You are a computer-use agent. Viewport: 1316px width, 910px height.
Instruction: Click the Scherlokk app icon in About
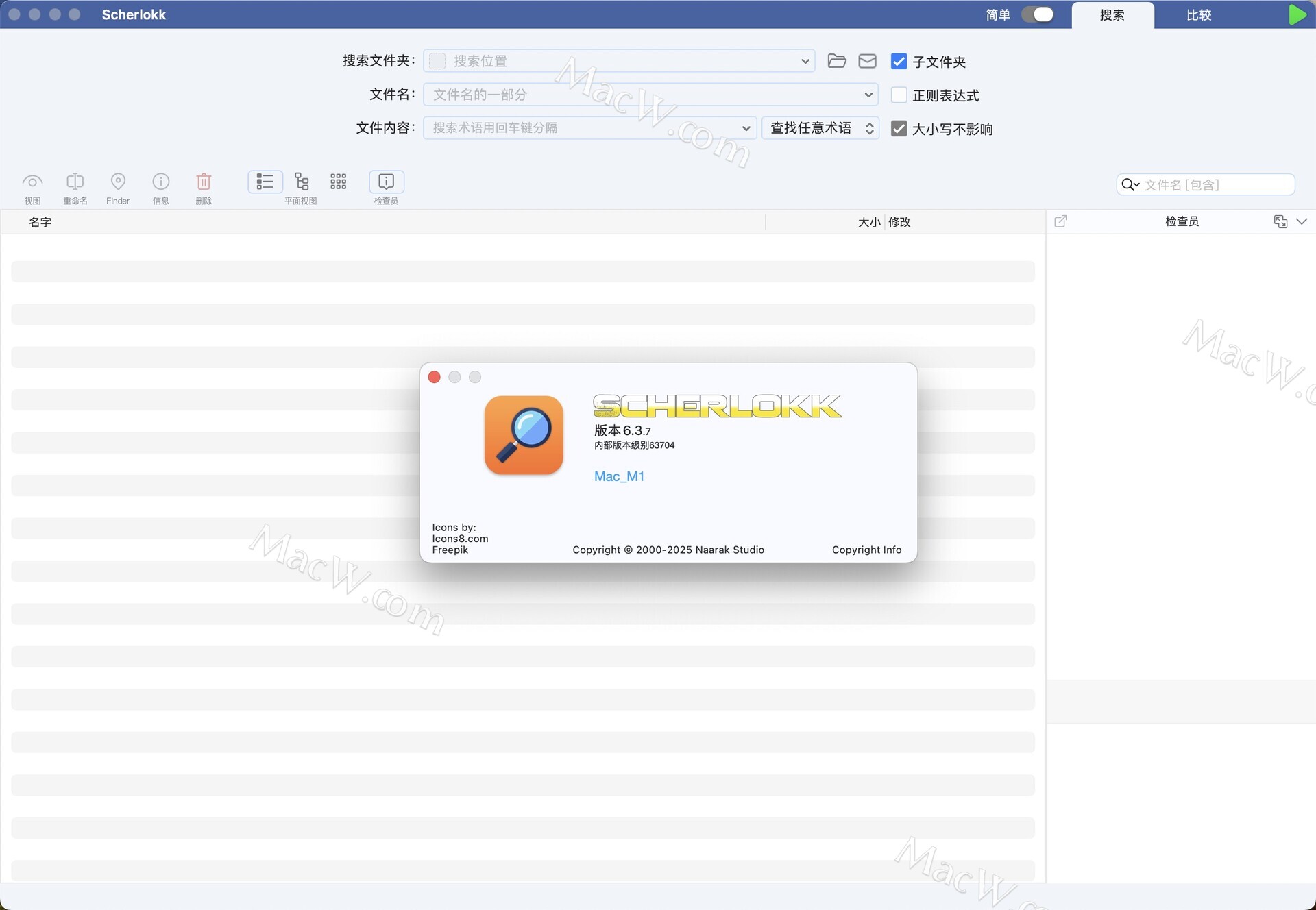coord(524,435)
